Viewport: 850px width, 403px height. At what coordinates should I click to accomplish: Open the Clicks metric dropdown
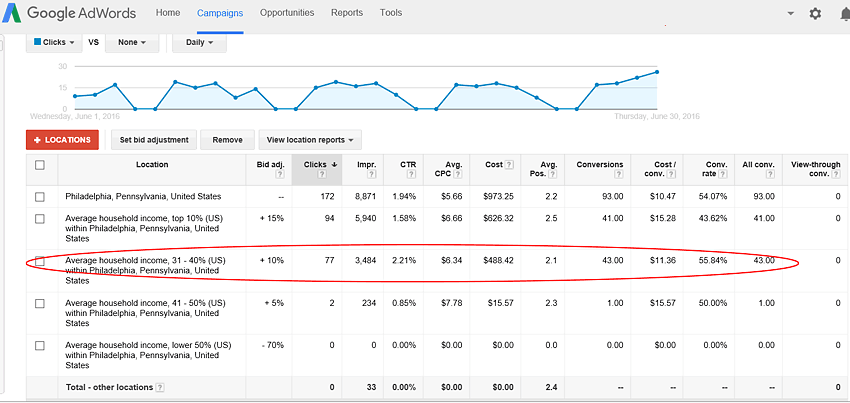coord(53,43)
